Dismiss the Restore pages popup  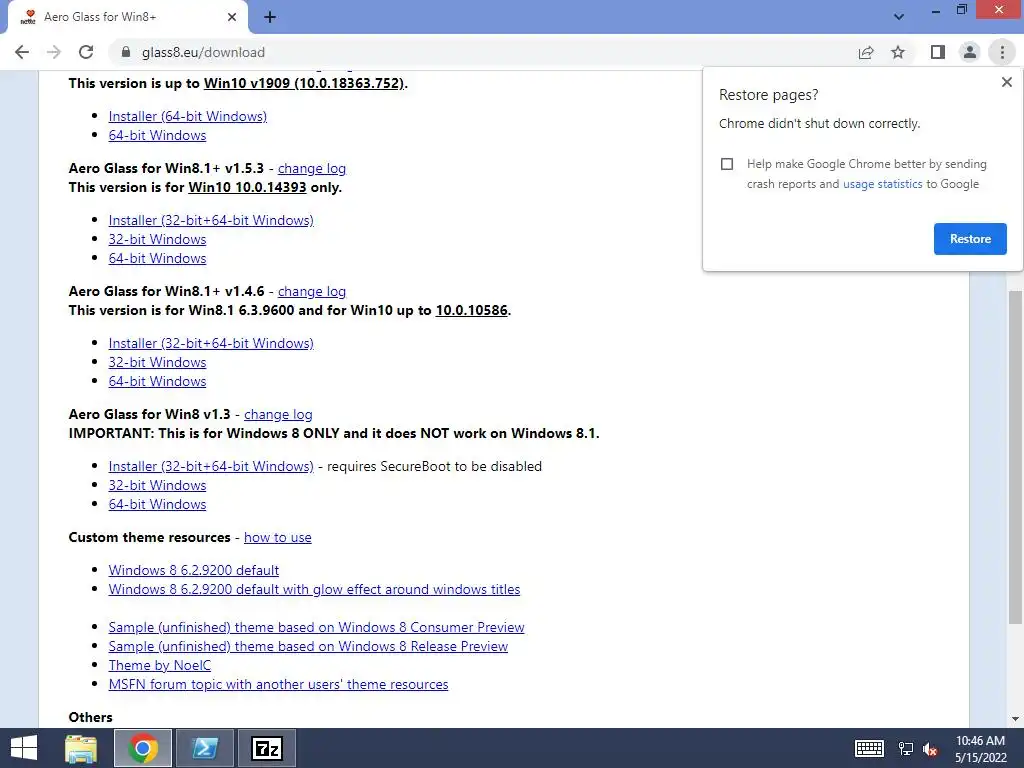click(x=1006, y=82)
